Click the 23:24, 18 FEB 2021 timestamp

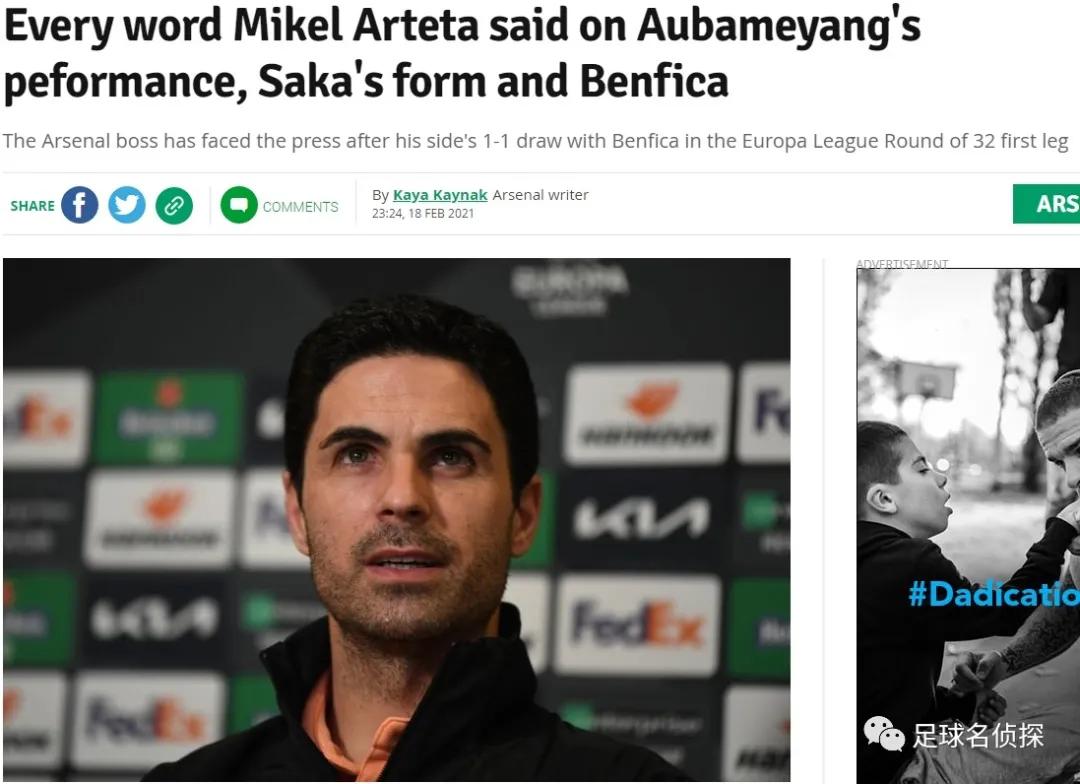click(423, 214)
